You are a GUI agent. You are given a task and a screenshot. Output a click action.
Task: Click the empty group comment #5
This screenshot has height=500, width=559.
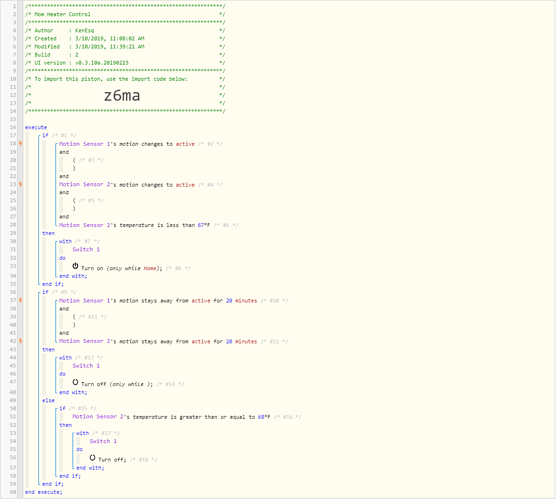pos(91,200)
